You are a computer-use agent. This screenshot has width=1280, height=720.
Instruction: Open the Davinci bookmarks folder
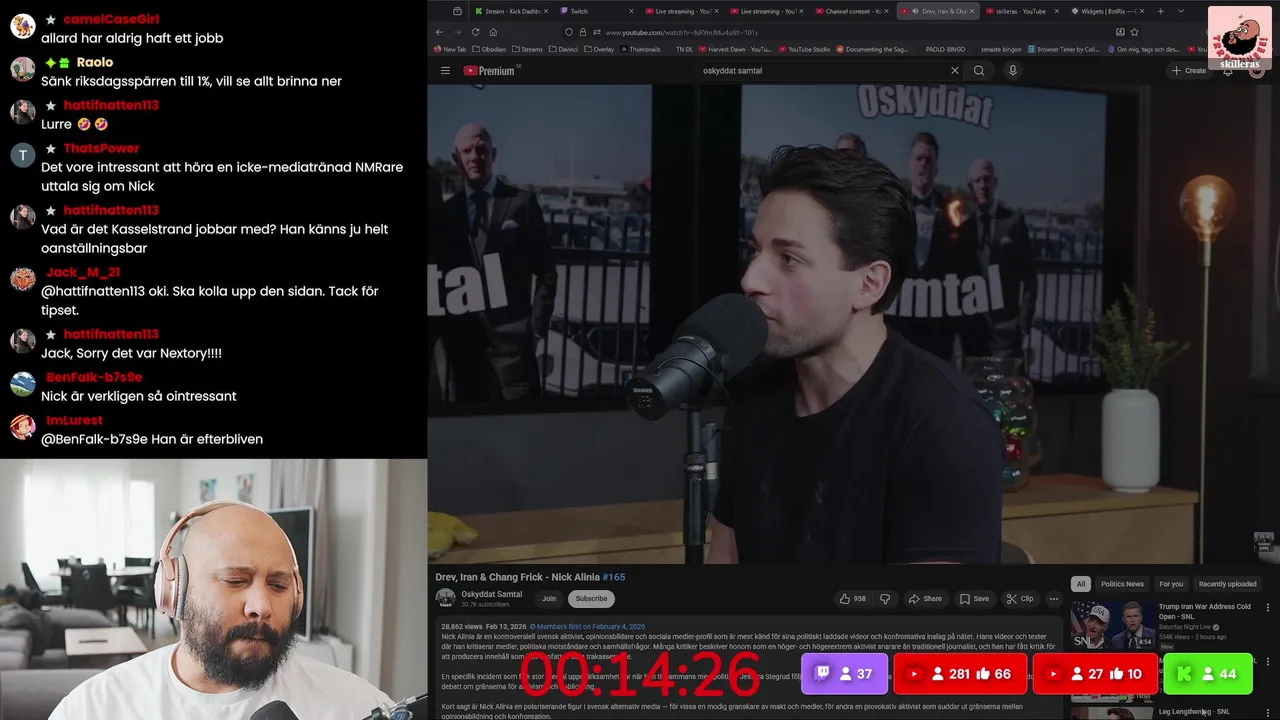click(x=565, y=49)
